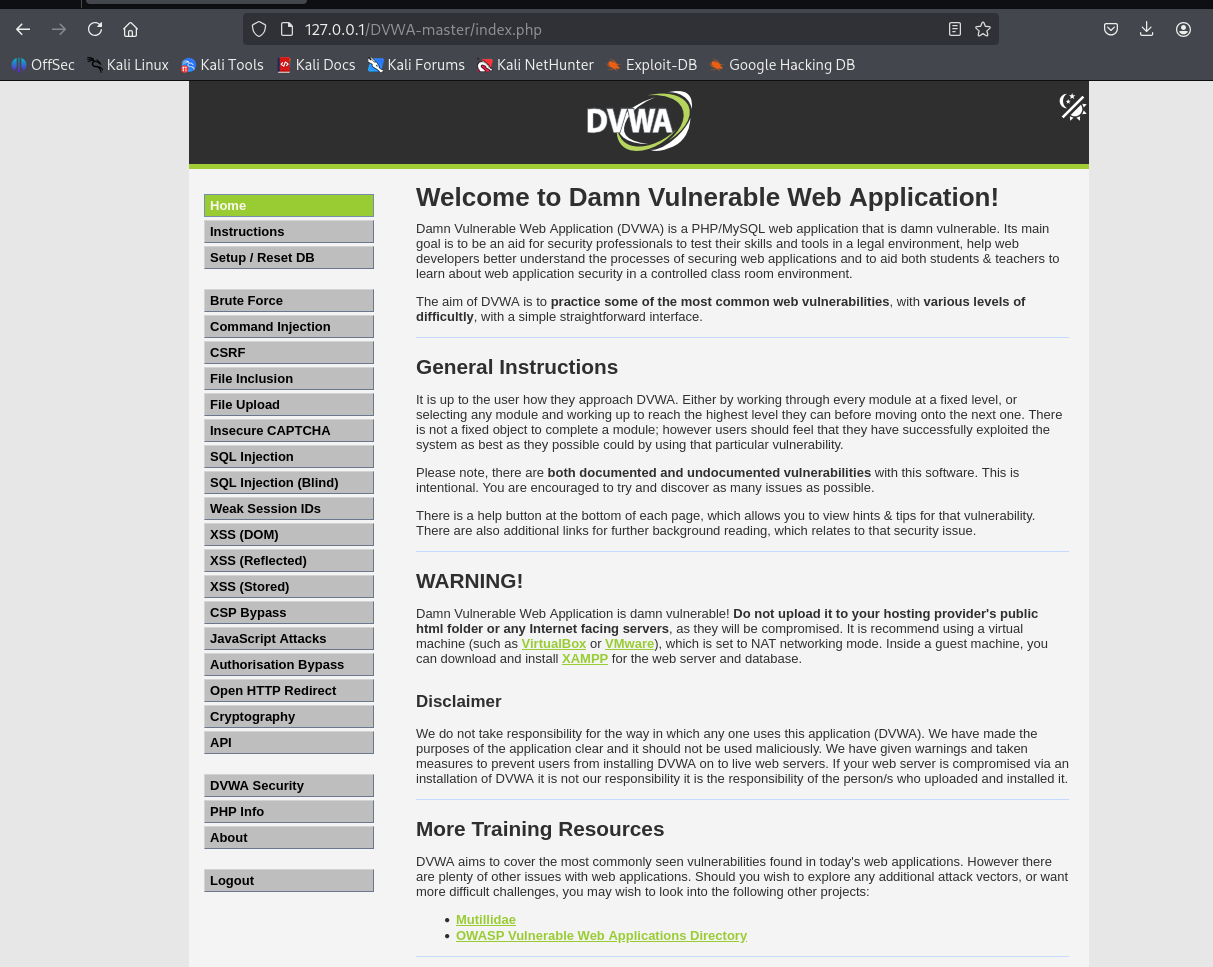Open the XSS (Stored) module
This screenshot has height=967, width=1213.
point(289,586)
